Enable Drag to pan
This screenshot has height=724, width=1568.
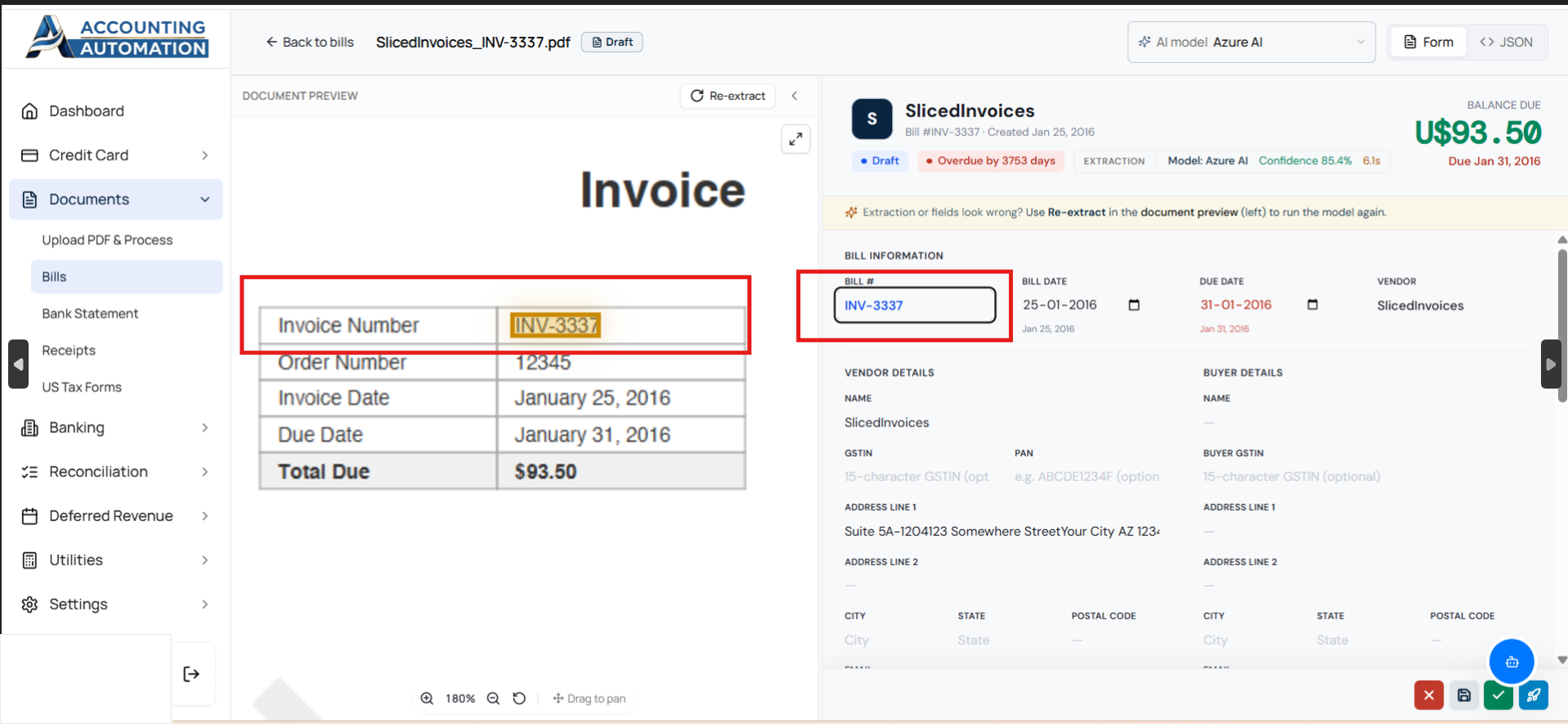589,699
